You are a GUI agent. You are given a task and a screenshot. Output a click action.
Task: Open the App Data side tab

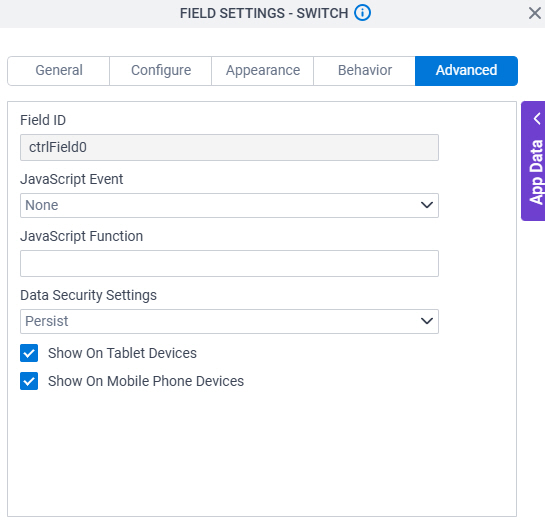click(x=533, y=161)
